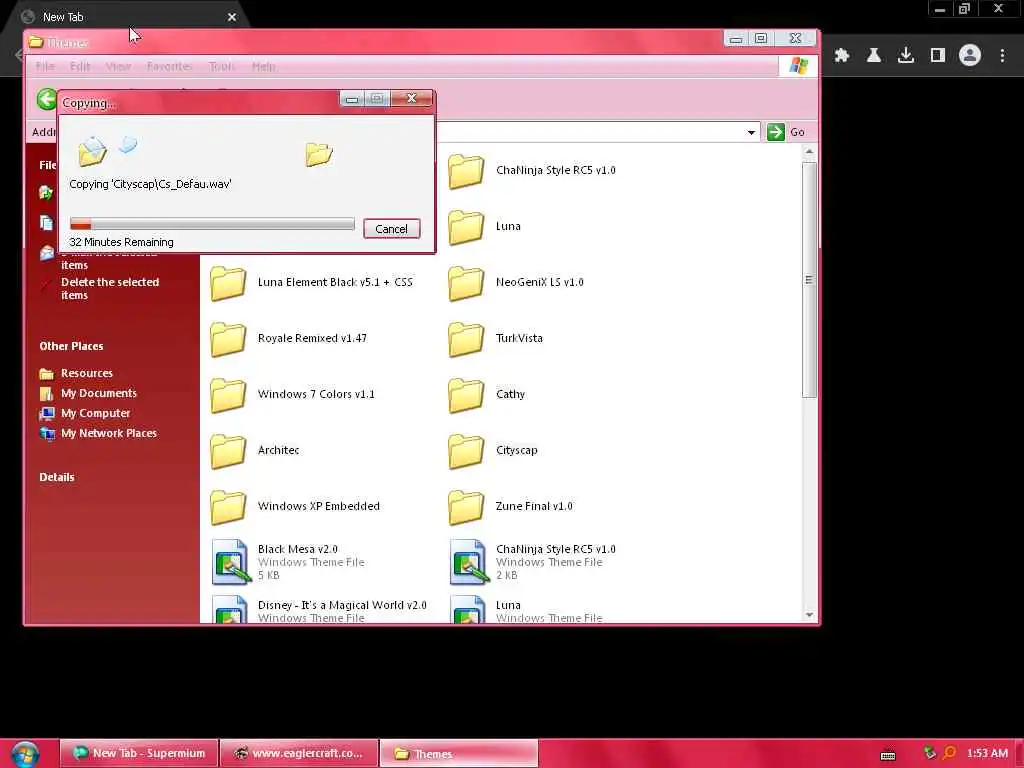Switch to New Tab - Supermium taskbar button

(x=139, y=753)
